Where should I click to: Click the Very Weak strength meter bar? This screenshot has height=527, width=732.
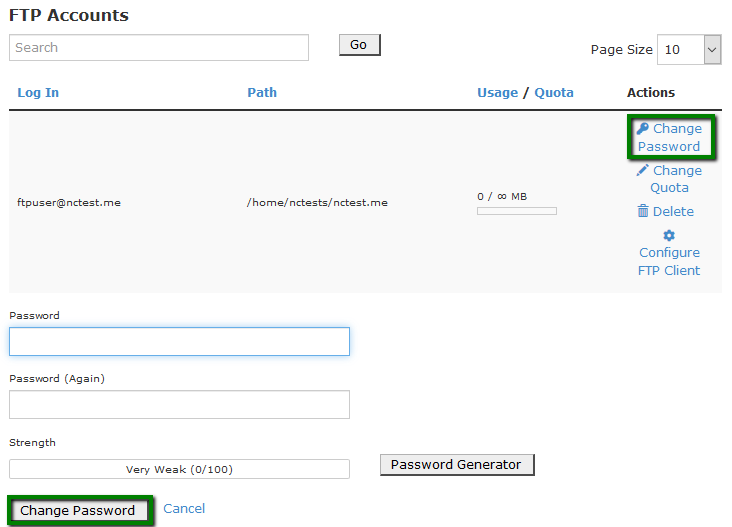click(x=179, y=469)
